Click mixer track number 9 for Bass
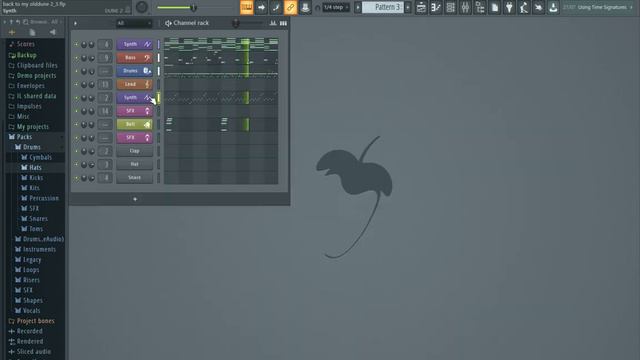This screenshot has height=360, width=640. [105, 58]
